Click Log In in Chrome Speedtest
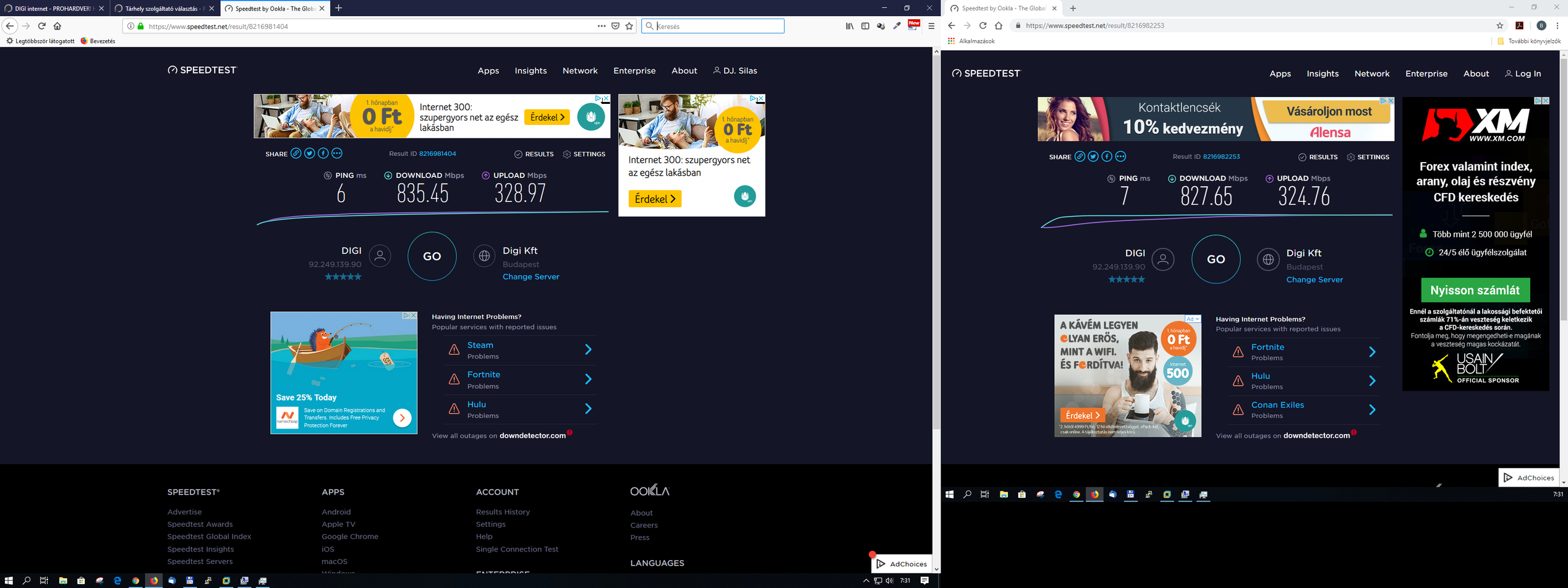Screen dimensions: 1568x588 (1523, 74)
